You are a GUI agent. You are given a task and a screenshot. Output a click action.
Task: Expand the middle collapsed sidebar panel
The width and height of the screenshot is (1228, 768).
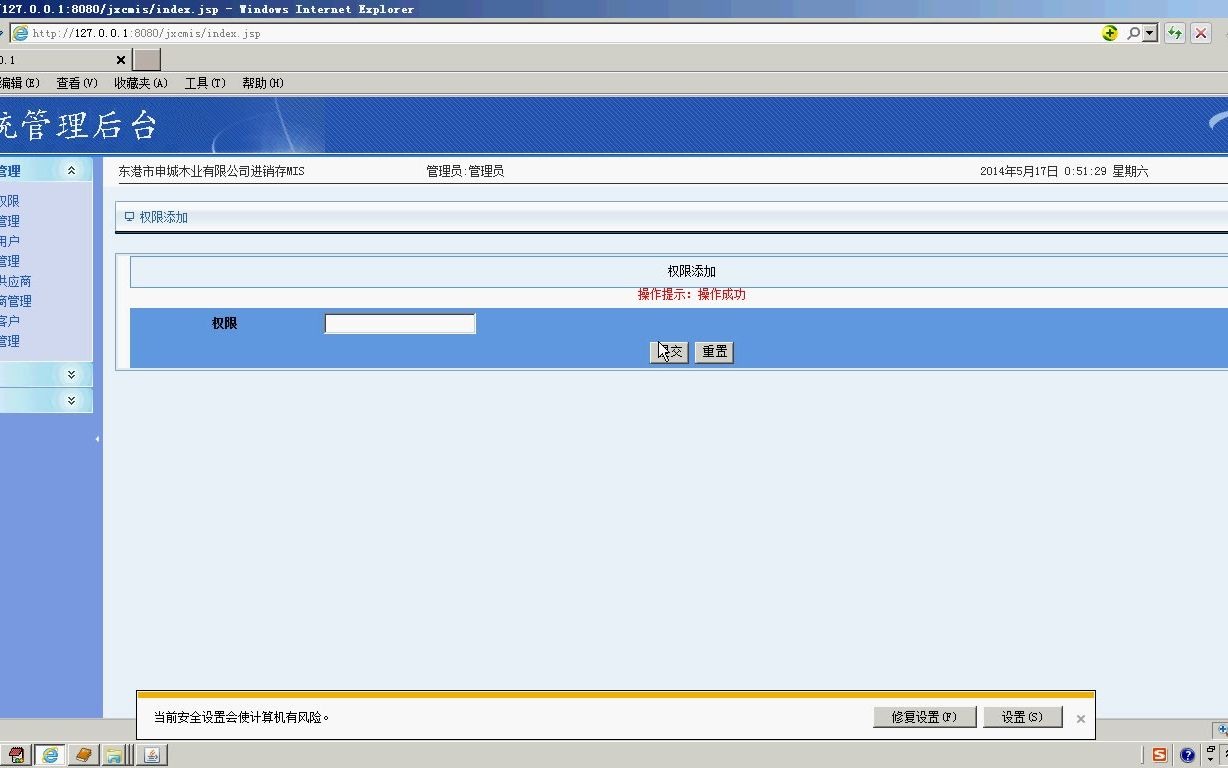pyautogui.click(x=70, y=374)
